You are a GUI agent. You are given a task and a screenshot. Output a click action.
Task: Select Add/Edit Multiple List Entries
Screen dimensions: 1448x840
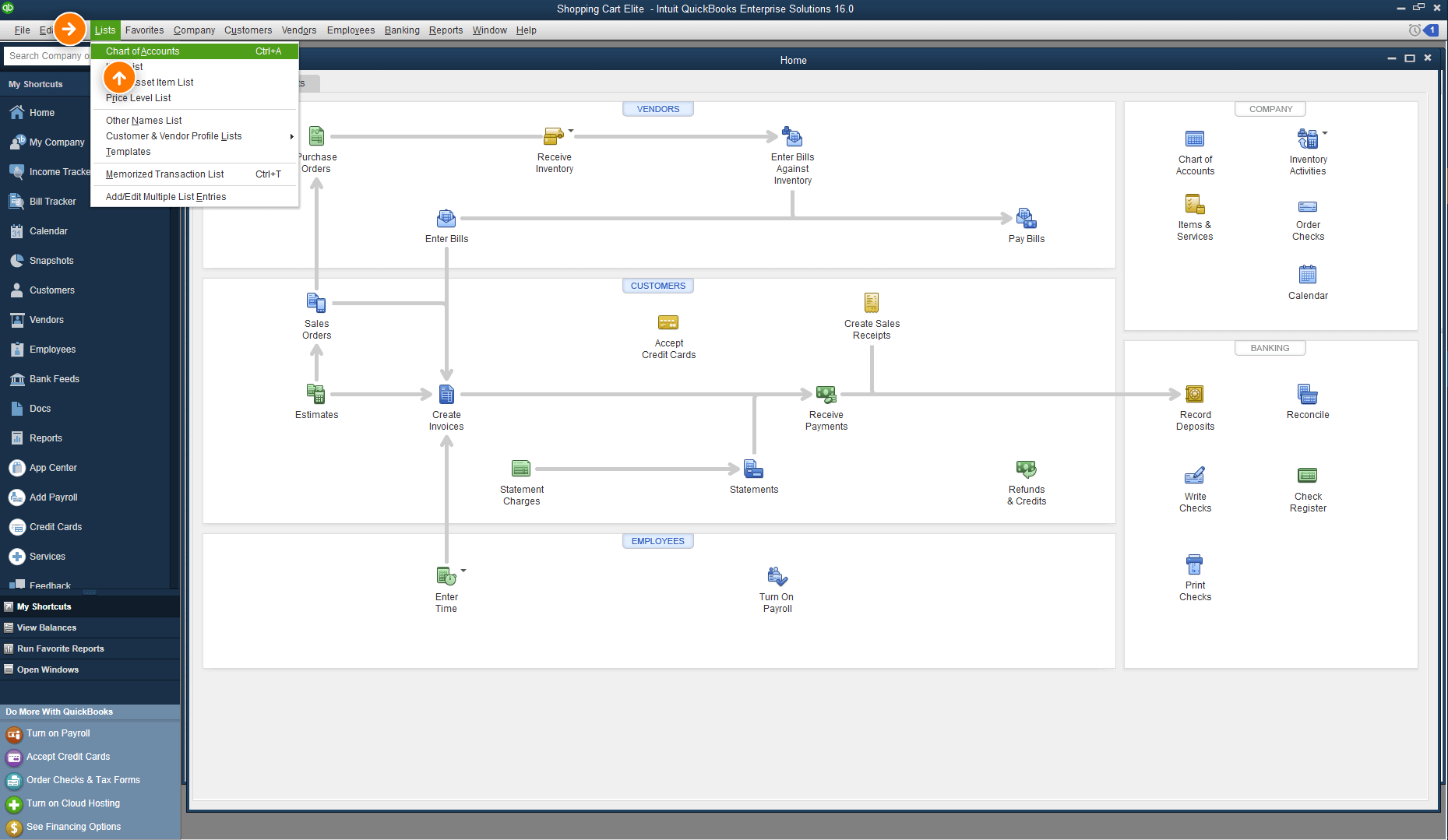pyautogui.click(x=195, y=197)
